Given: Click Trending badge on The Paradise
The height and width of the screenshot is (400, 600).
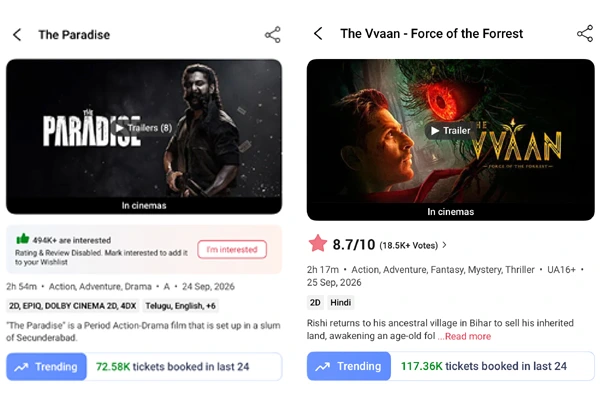Looking at the screenshot, I should point(46,367).
